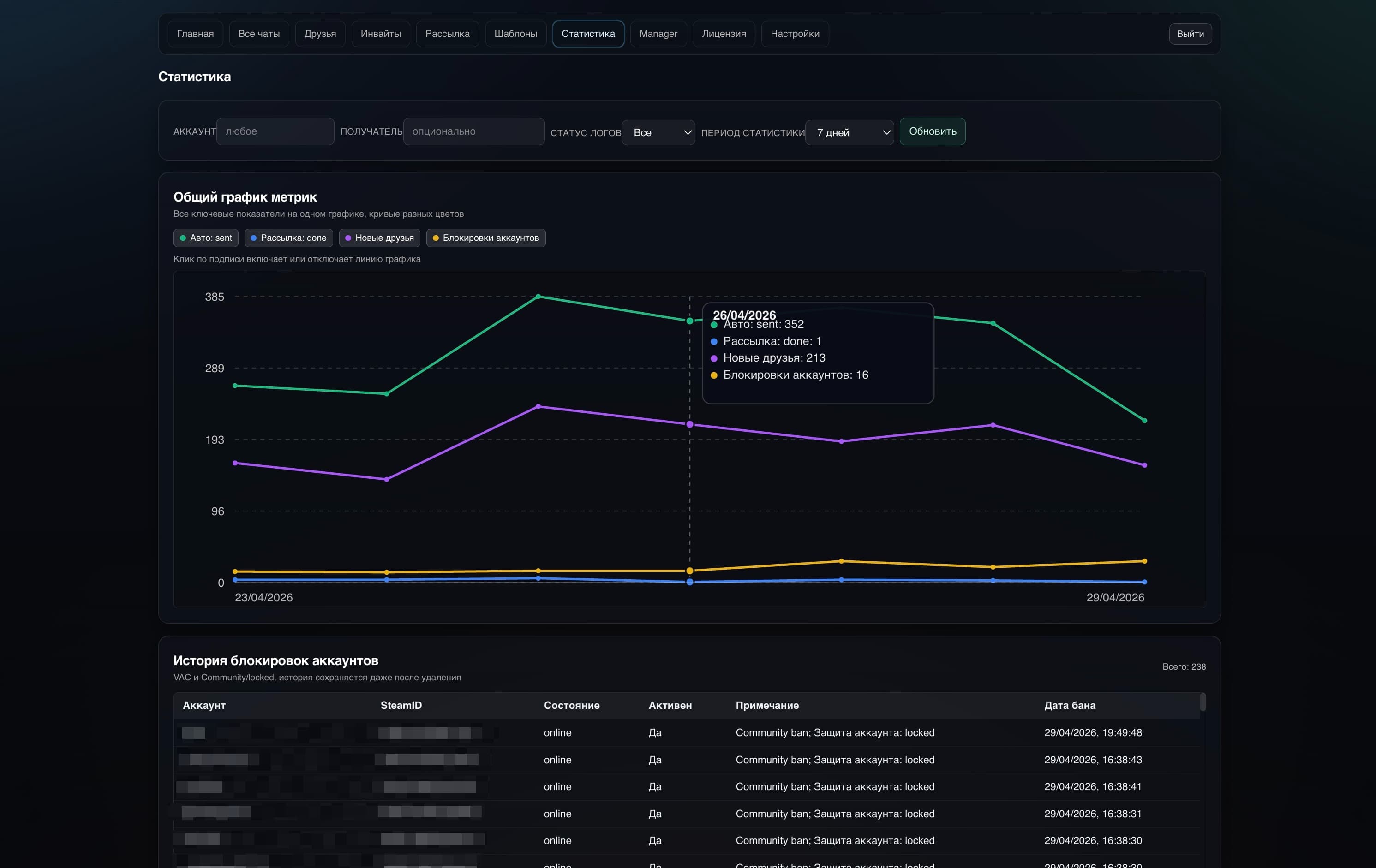Click the Выйти logout button
Viewport: 1376px width, 868px height.
[x=1191, y=34]
